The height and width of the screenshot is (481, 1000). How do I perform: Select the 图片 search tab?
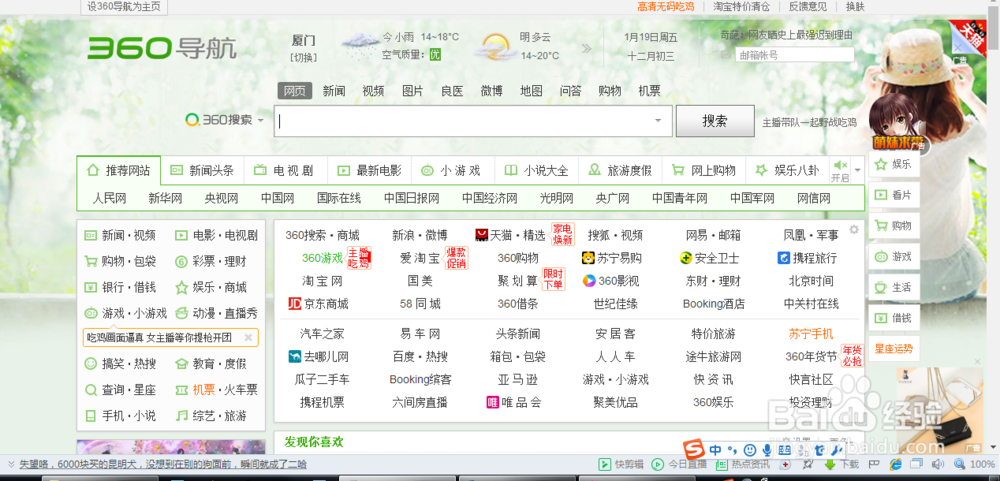pos(413,91)
